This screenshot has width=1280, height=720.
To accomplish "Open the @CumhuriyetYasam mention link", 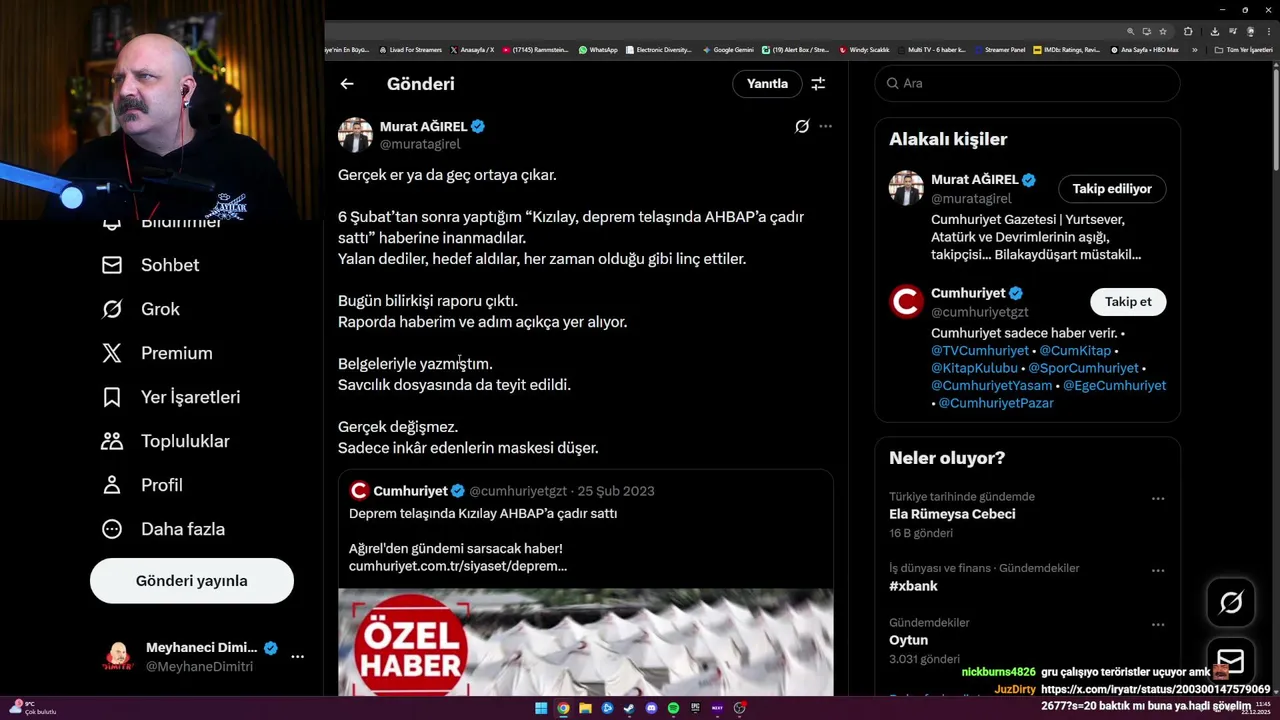I will click(991, 385).
